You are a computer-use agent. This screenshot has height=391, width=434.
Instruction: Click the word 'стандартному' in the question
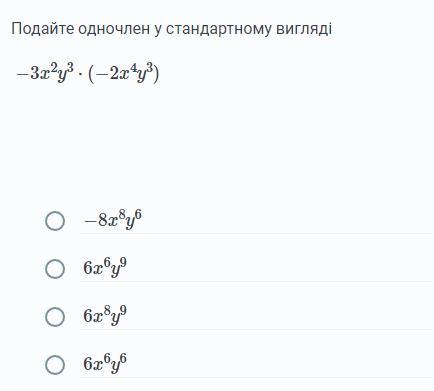[x=219, y=29]
